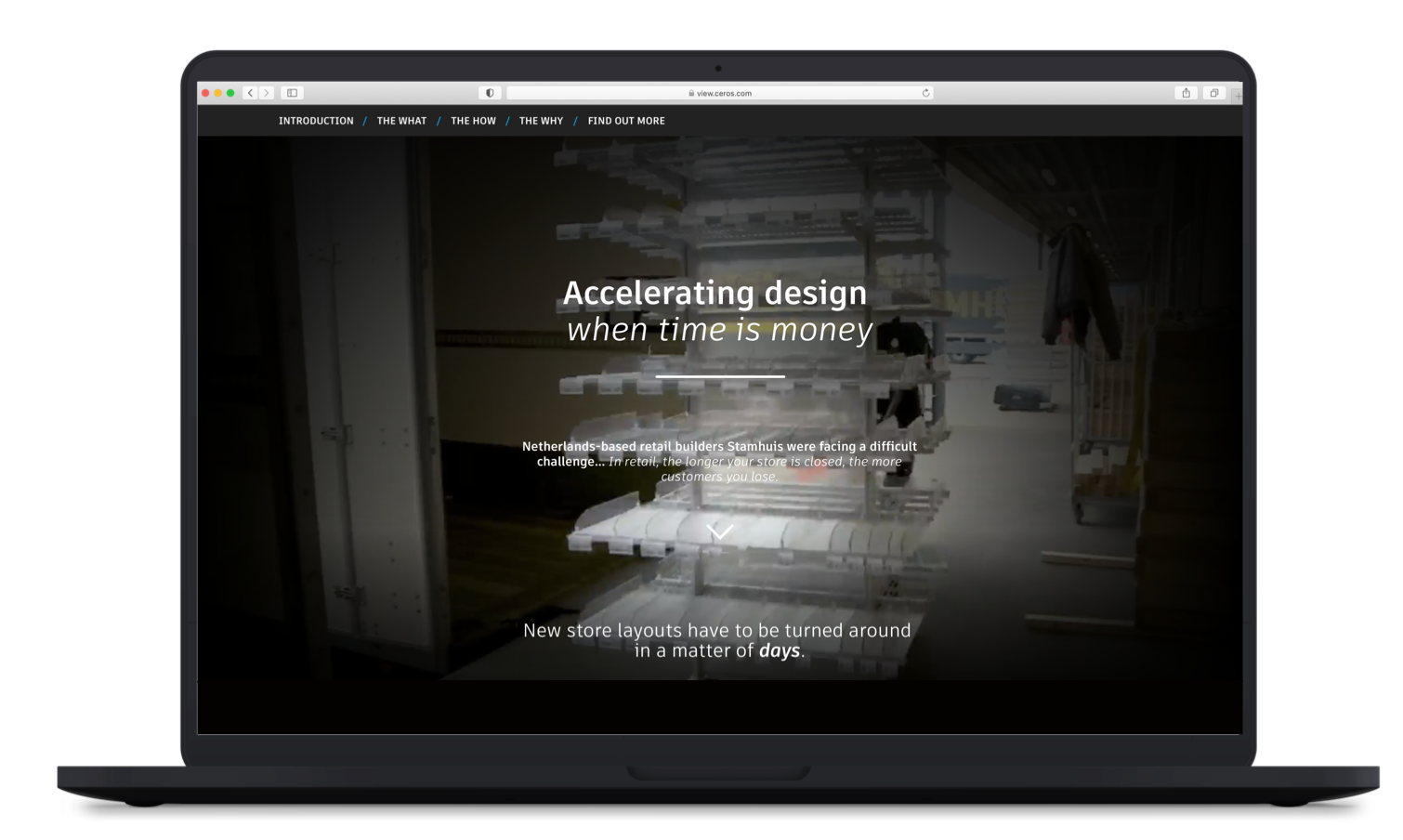1403x840 pixels.
Task: Click the down chevron to scroll
Action: click(720, 531)
